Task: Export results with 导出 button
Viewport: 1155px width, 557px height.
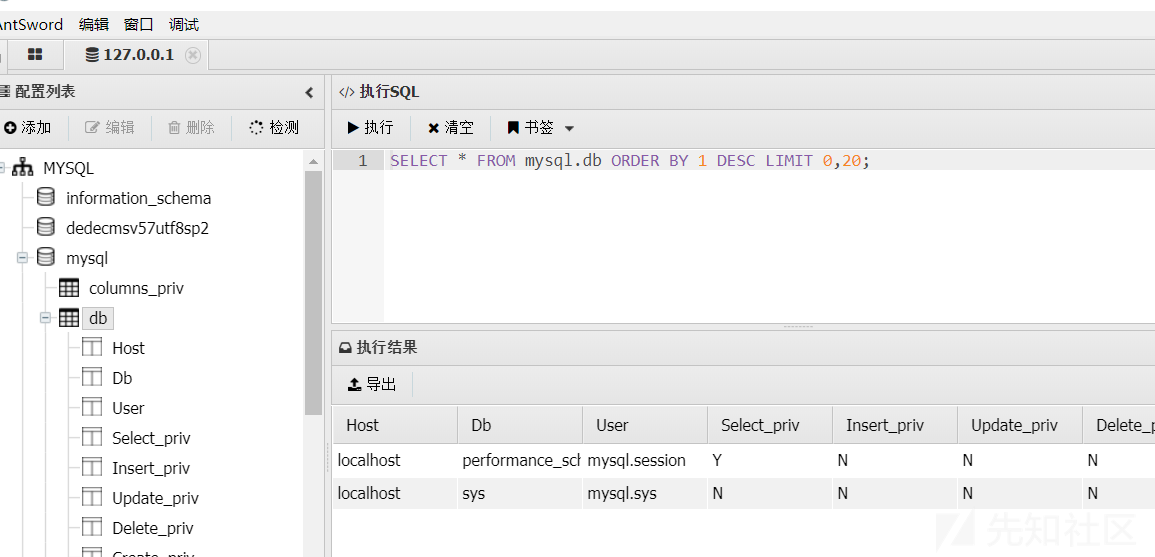Action: pyautogui.click(x=372, y=384)
